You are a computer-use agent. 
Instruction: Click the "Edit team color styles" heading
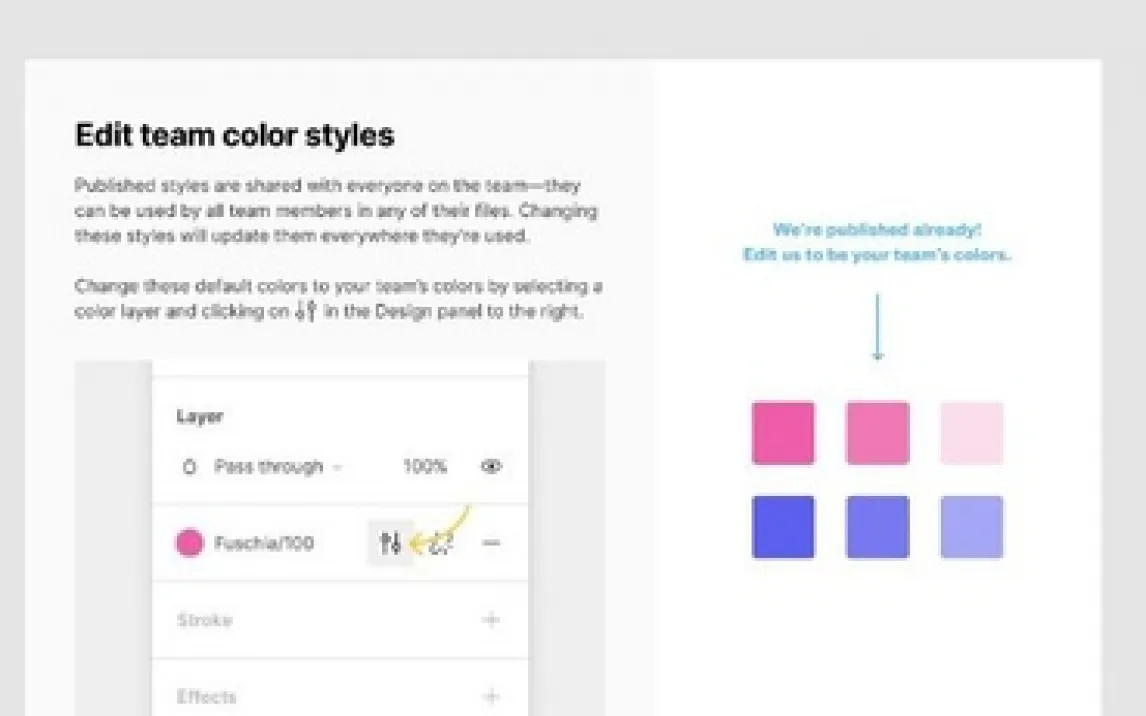[x=235, y=135]
